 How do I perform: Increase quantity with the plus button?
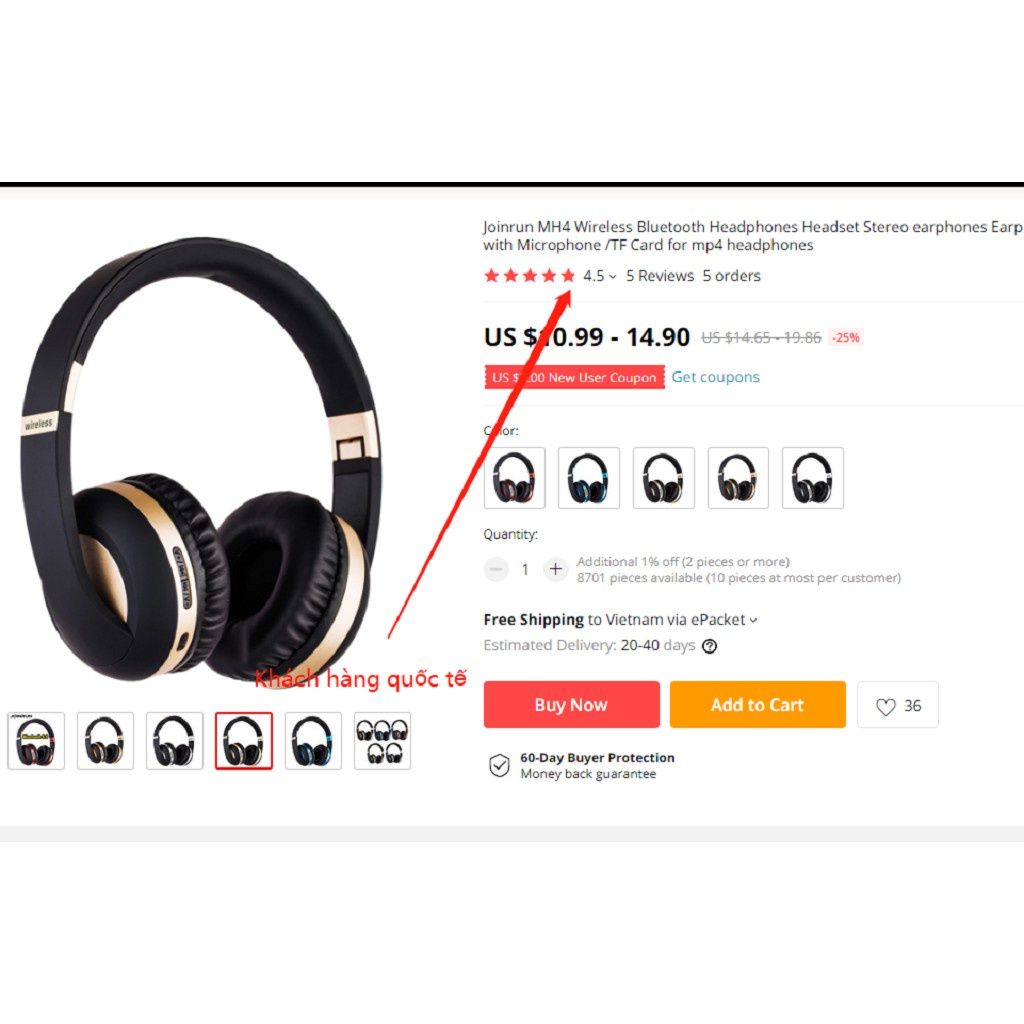point(556,569)
